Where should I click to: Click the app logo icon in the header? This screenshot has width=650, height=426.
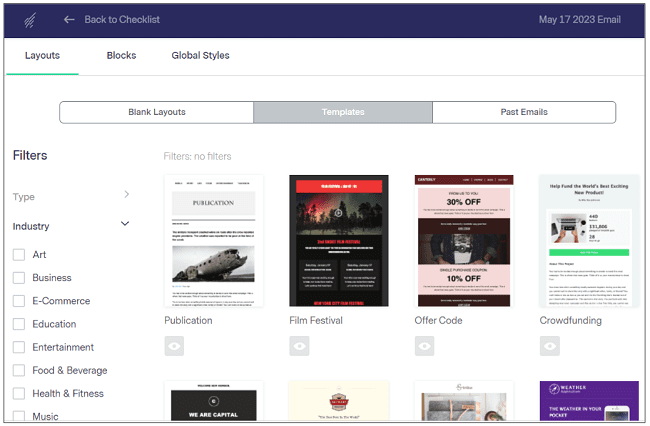click(x=30, y=20)
